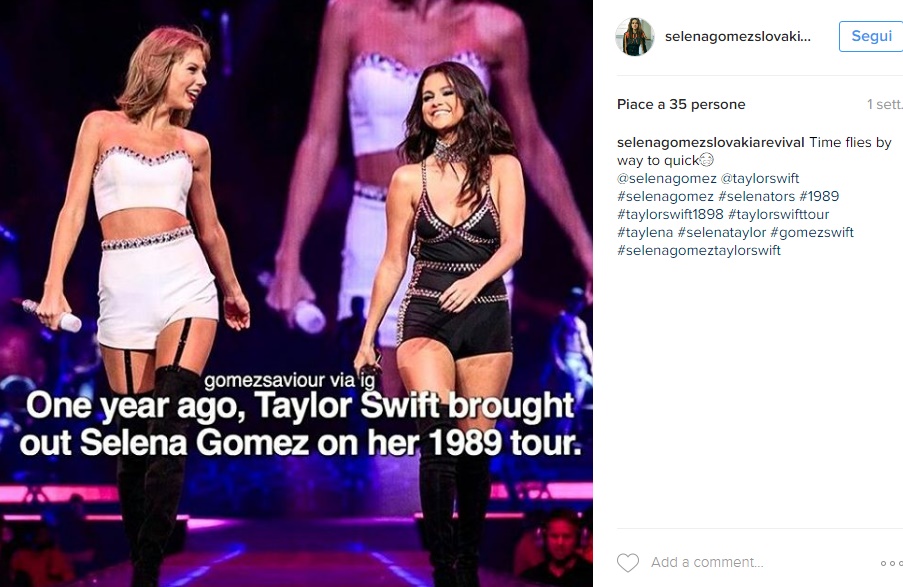
Task: Open the #selenagomeztaylorswift hashtag
Action: click(699, 251)
